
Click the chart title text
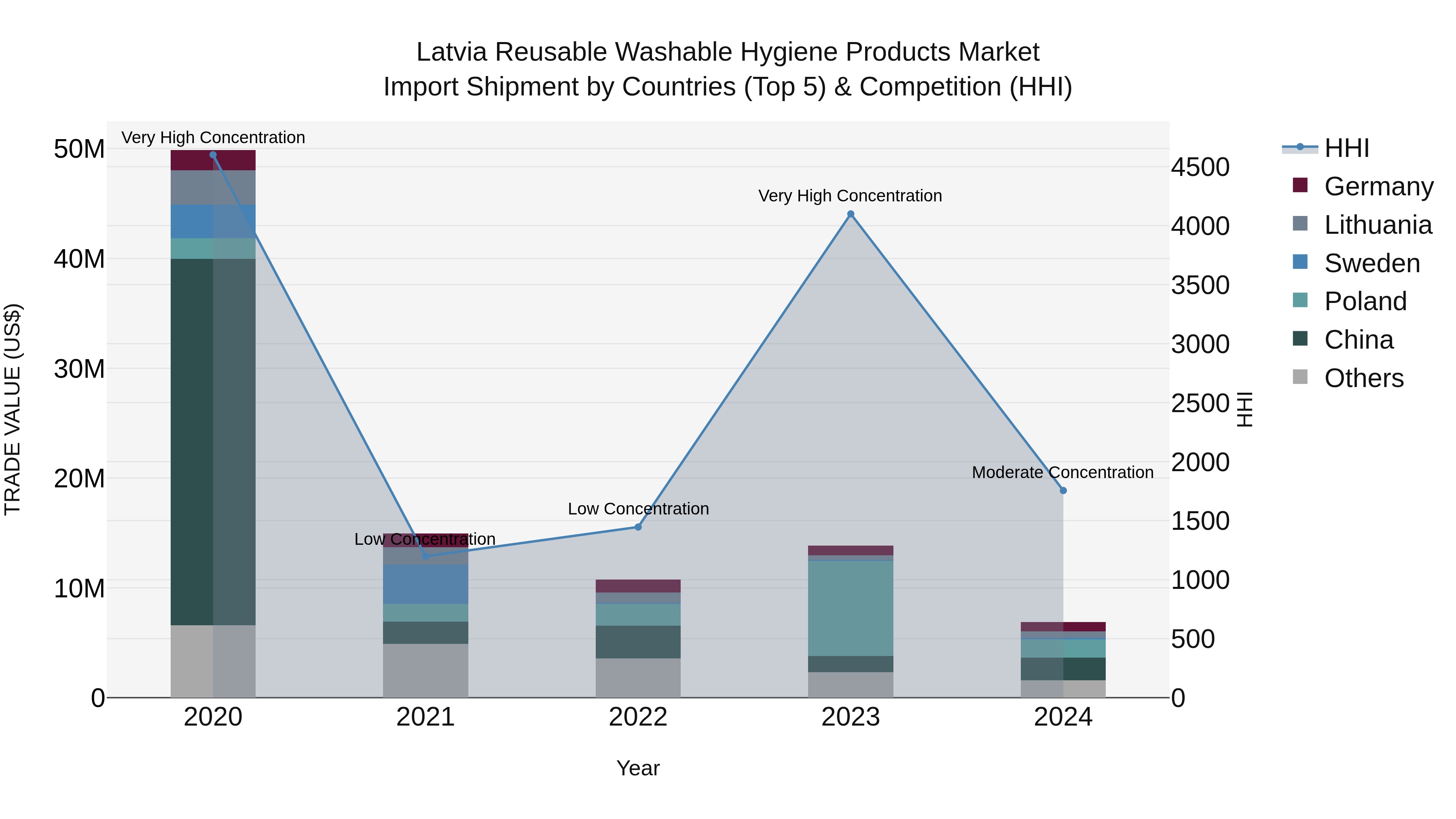tap(728, 69)
